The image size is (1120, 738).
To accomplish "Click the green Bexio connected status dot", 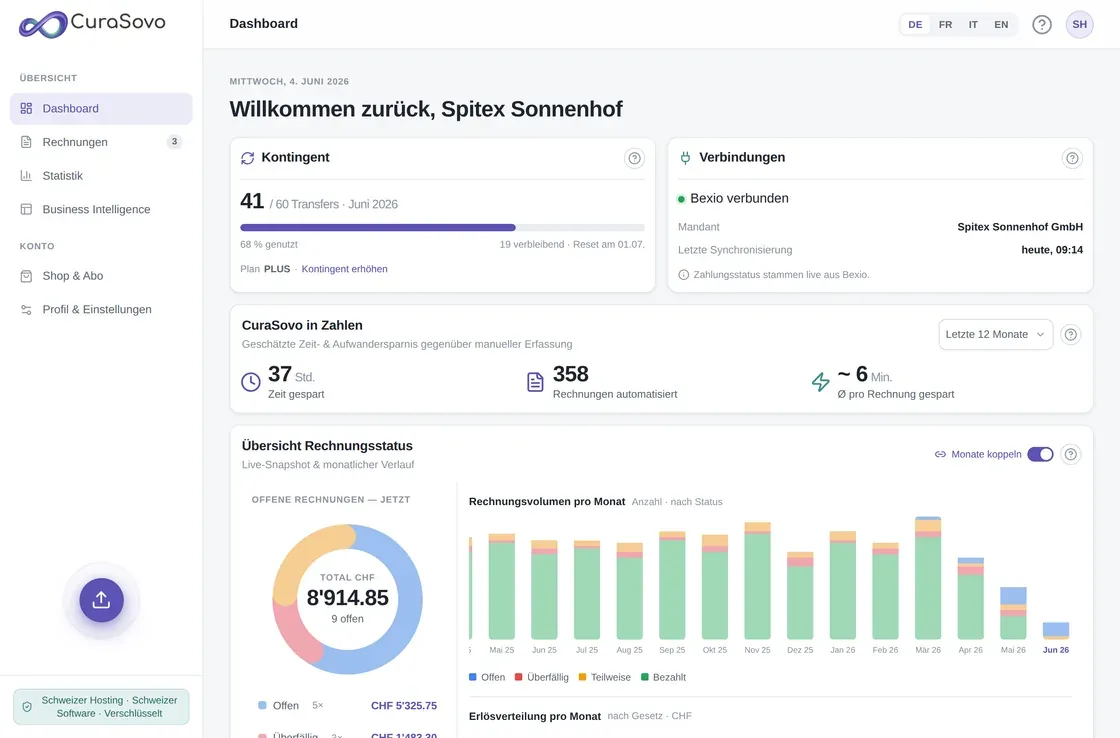I will click(x=681, y=199).
